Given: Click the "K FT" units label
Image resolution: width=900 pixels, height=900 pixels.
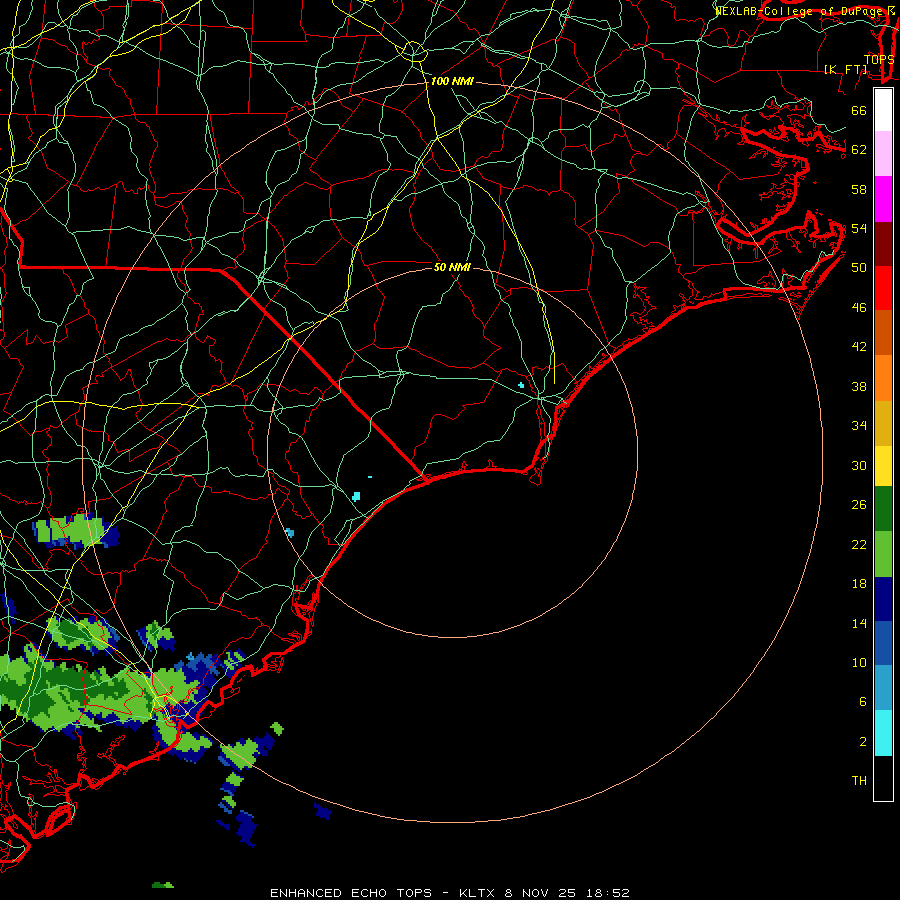Looking at the screenshot, I should 845,70.
